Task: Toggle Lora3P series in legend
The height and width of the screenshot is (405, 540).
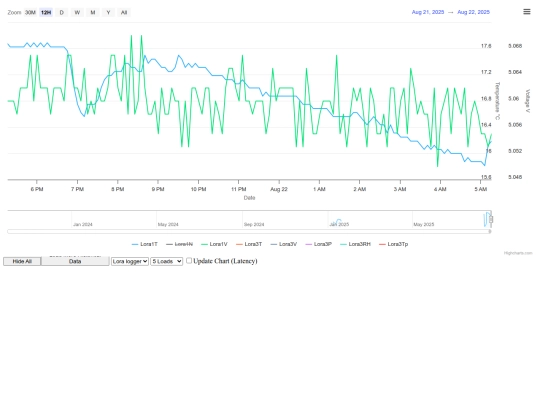Action: (319, 244)
